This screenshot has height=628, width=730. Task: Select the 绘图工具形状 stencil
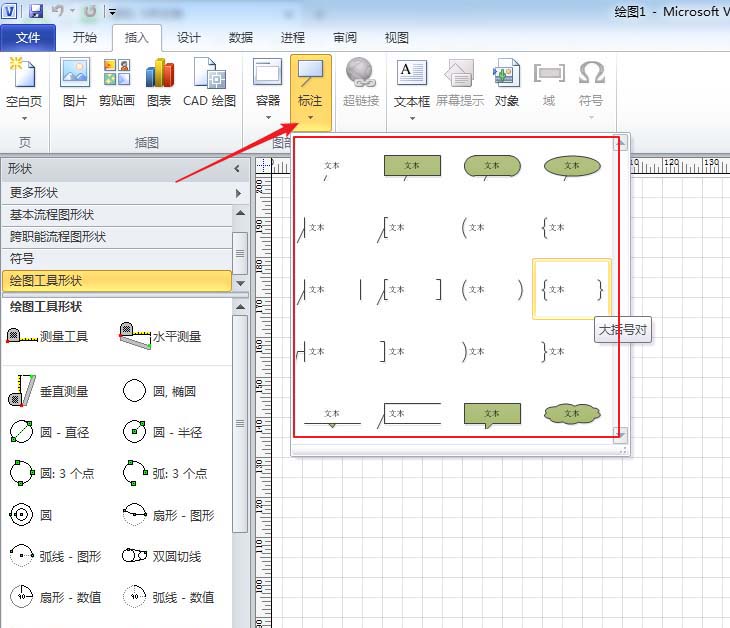pyautogui.click(x=117, y=281)
